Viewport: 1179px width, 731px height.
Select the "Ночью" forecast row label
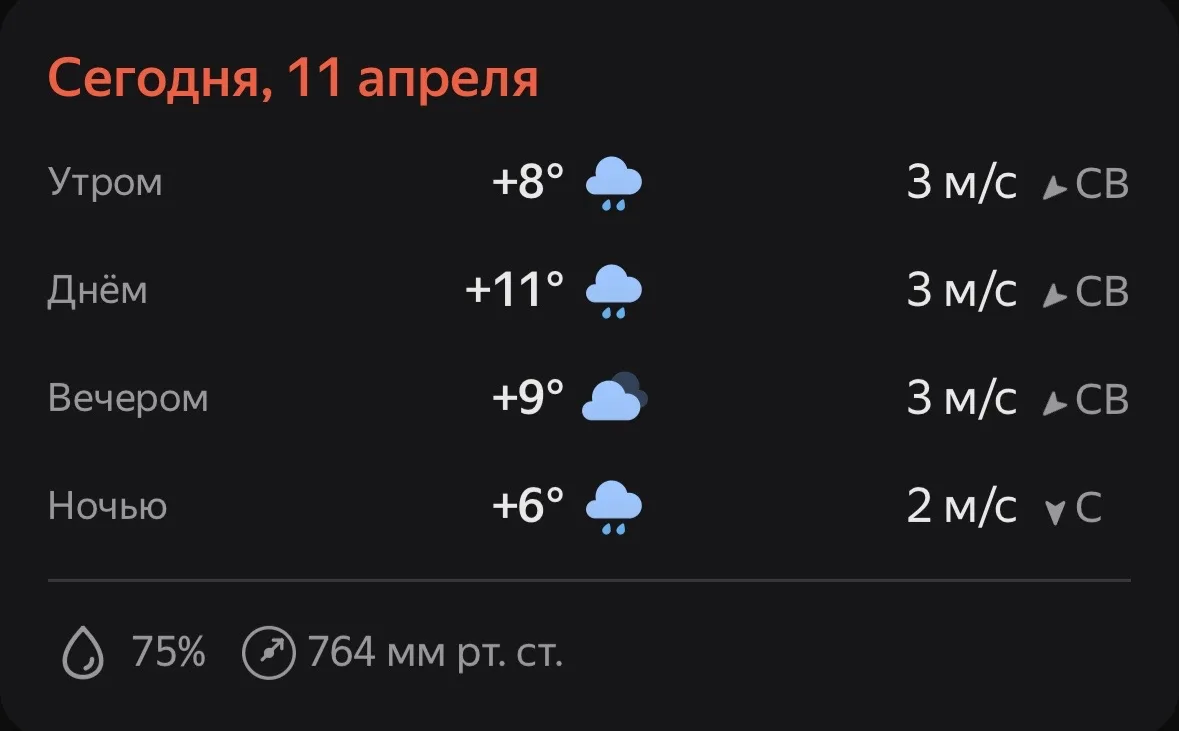107,507
